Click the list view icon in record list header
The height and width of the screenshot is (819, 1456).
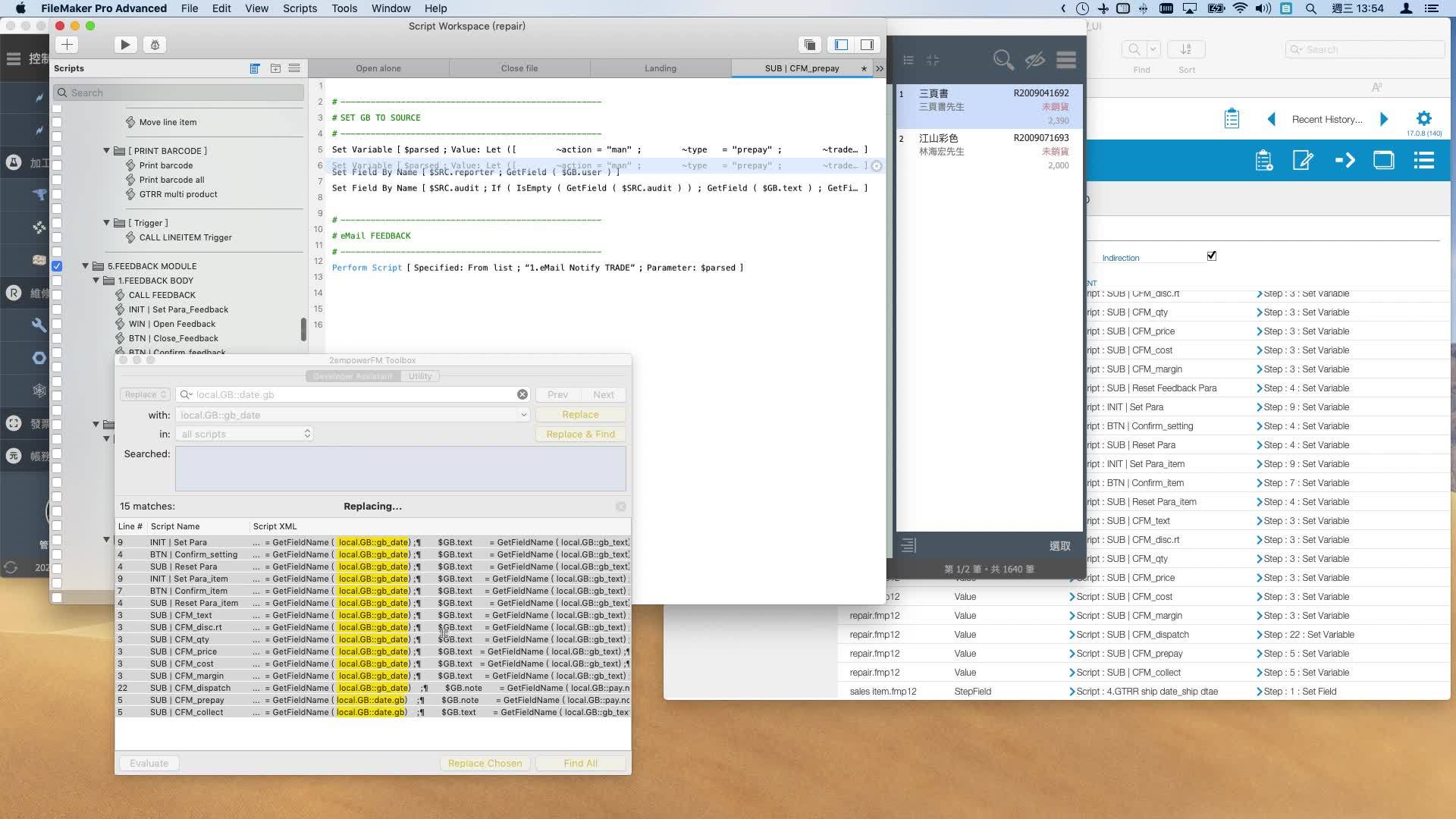[908, 60]
